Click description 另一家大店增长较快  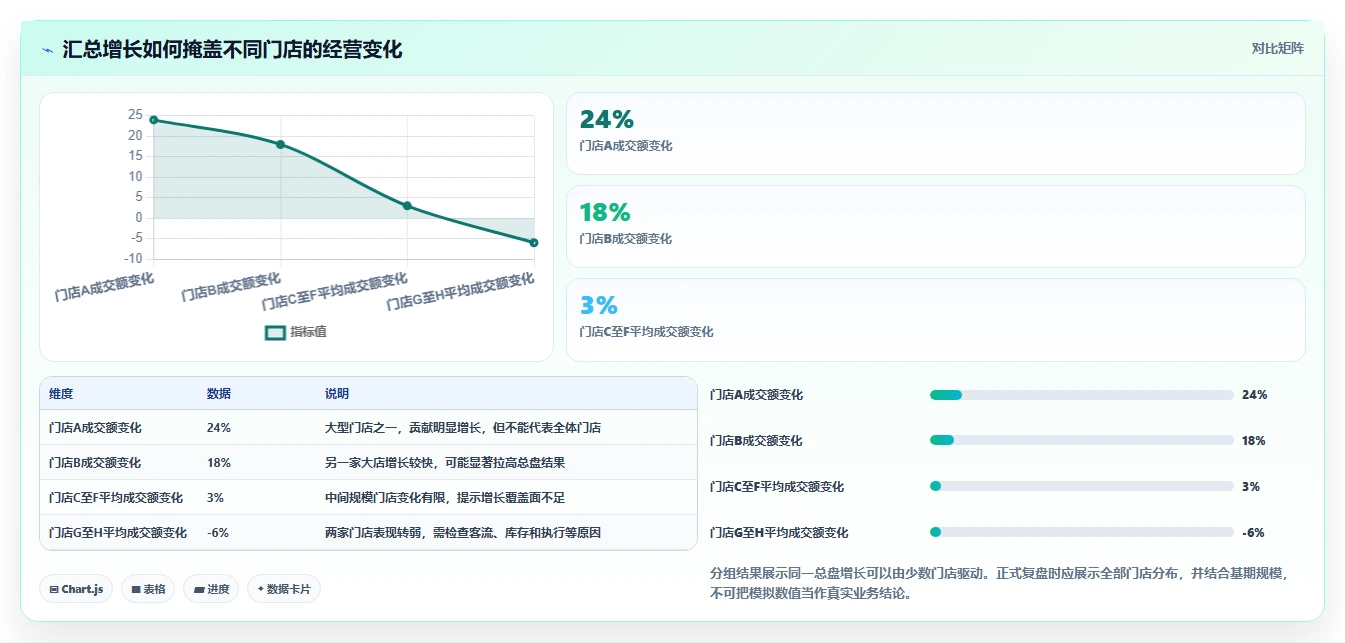(x=445, y=463)
